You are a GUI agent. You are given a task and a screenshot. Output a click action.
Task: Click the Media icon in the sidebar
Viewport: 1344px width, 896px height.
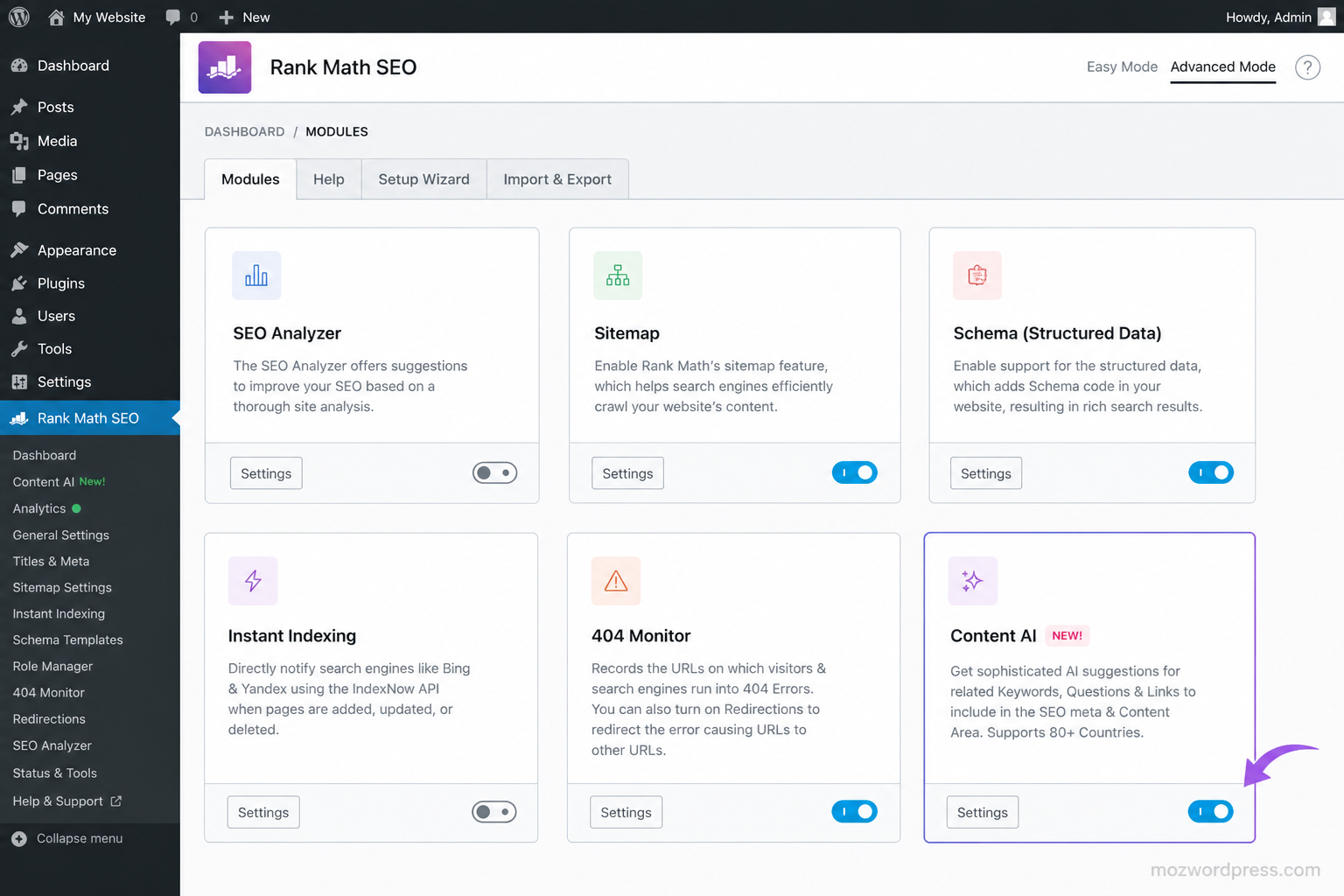[19, 141]
